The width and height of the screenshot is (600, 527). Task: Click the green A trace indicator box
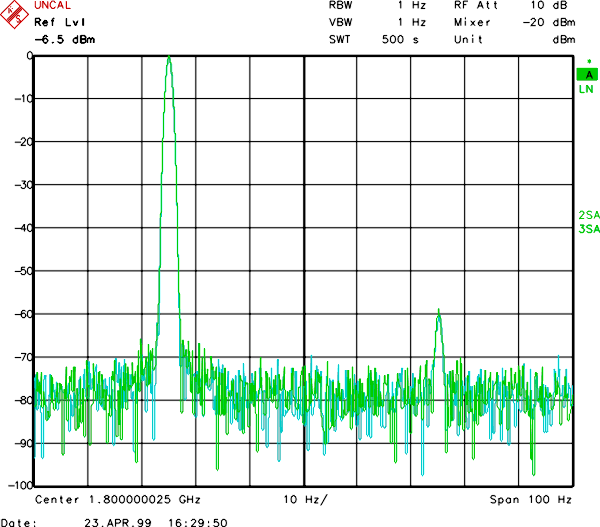tap(587, 75)
